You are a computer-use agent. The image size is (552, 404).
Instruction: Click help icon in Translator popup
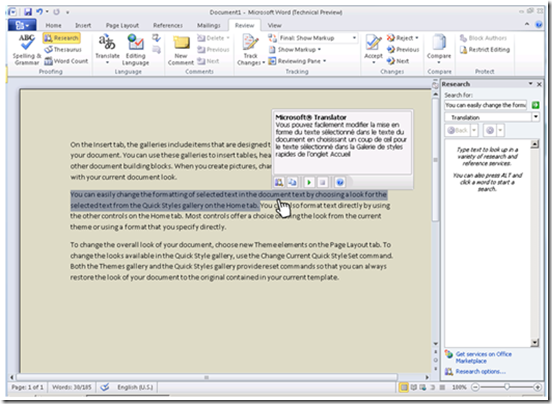coord(340,182)
